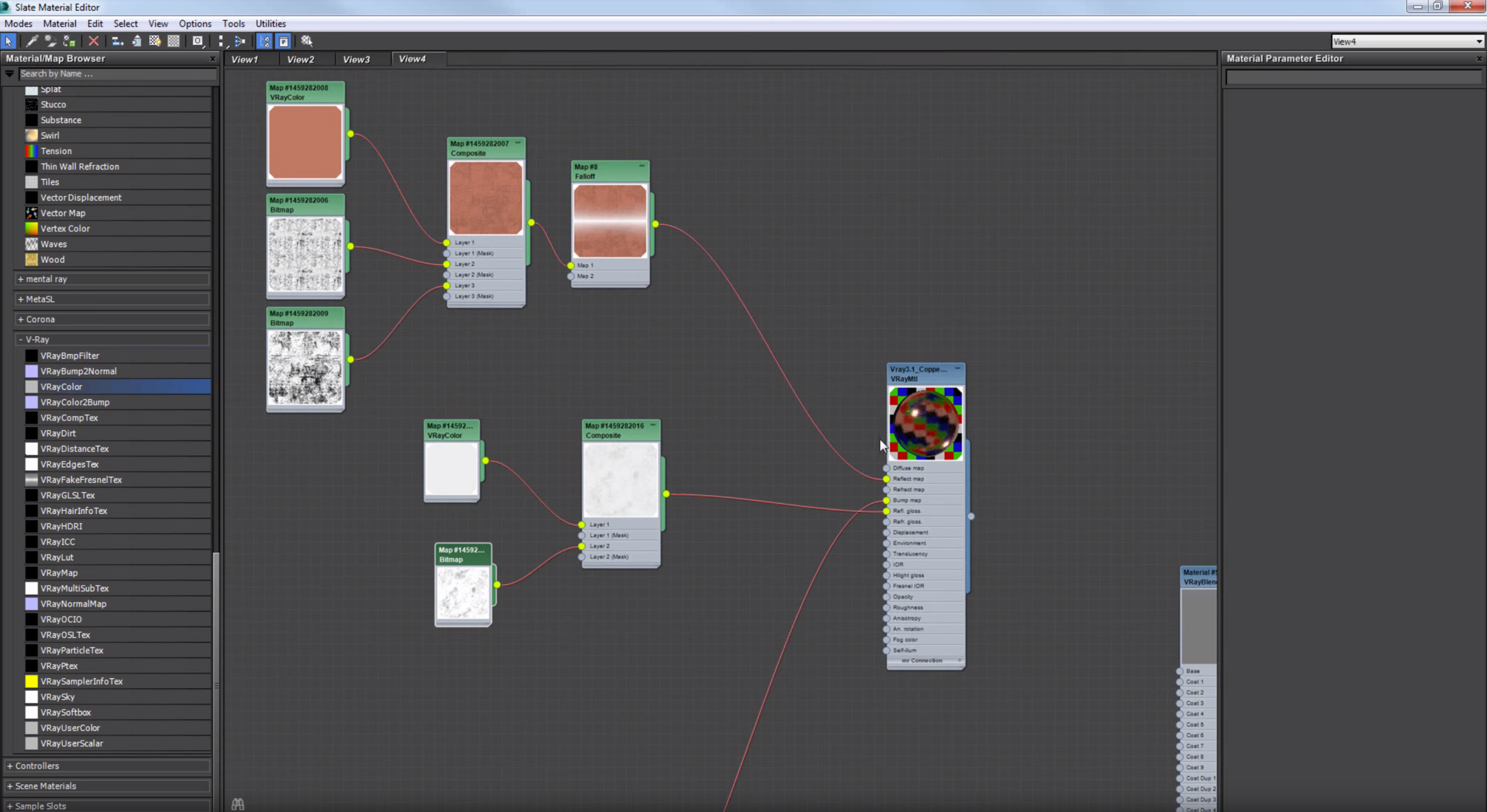Expand the MetaSL group
Screen dimensions: 1487x812
tap(112, 299)
